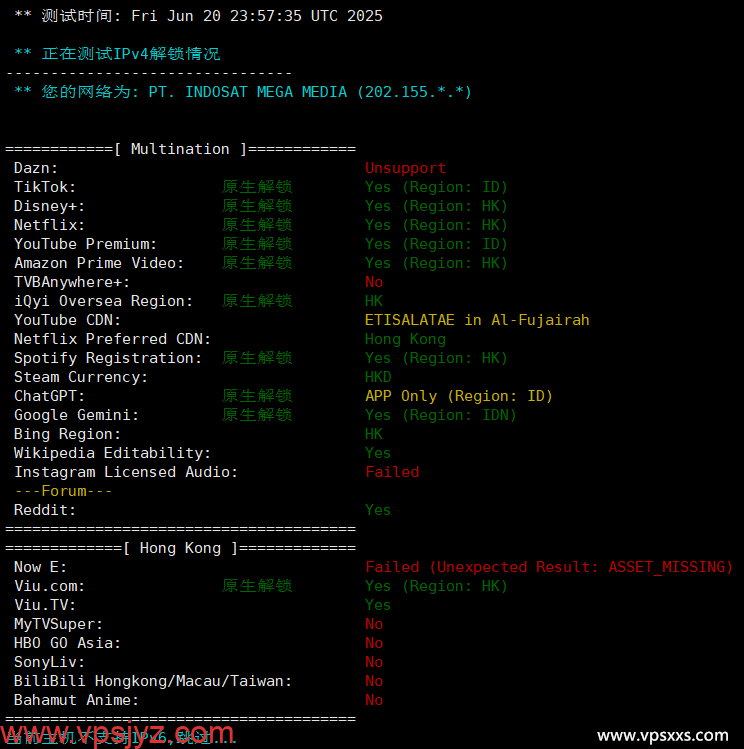Image resolution: width=744 pixels, height=749 pixels.
Task: Click the 'iQyi Oversea Region:' label
Action: pos(103,301)
